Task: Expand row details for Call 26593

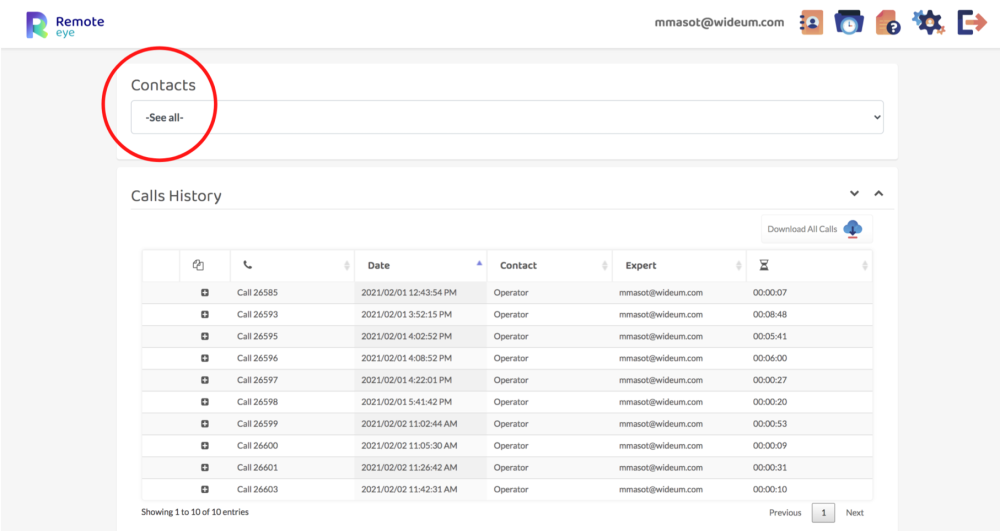Action: pyautogui.click(x=205, y=314)
